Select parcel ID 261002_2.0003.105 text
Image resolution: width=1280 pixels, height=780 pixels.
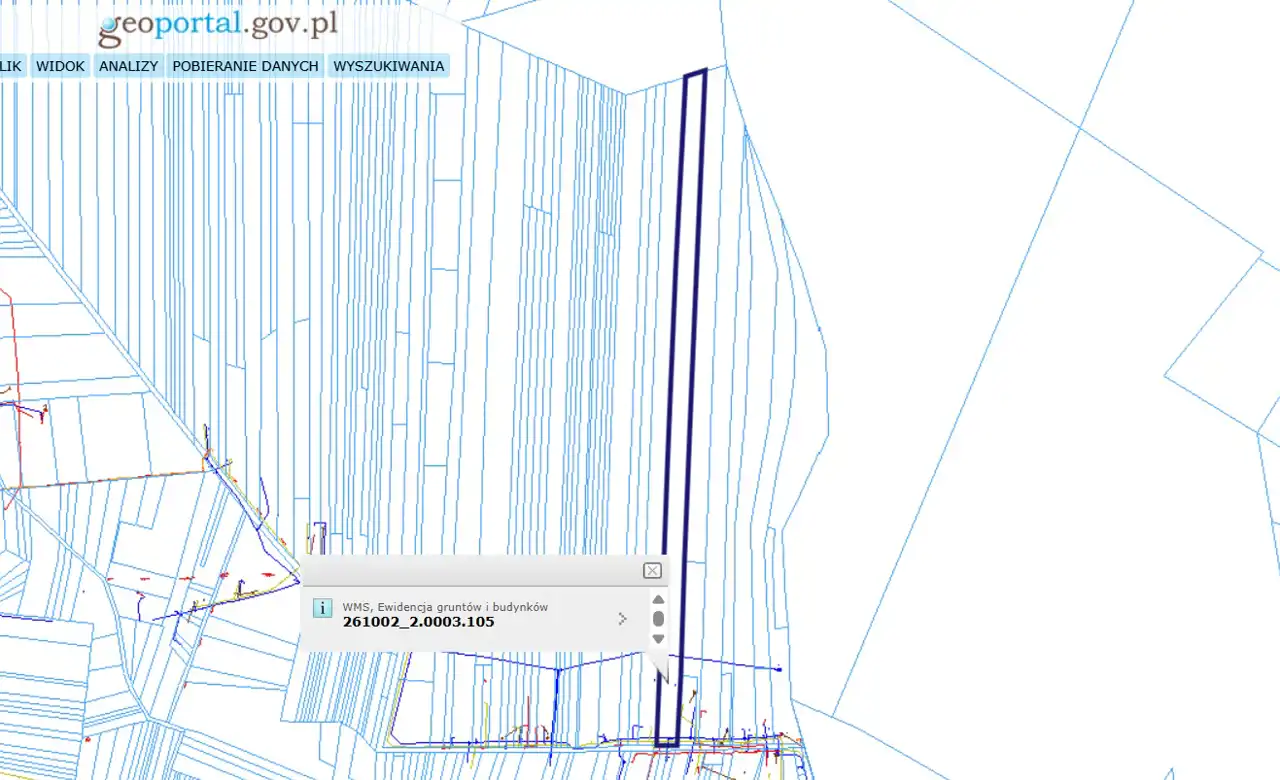(418, 622)
